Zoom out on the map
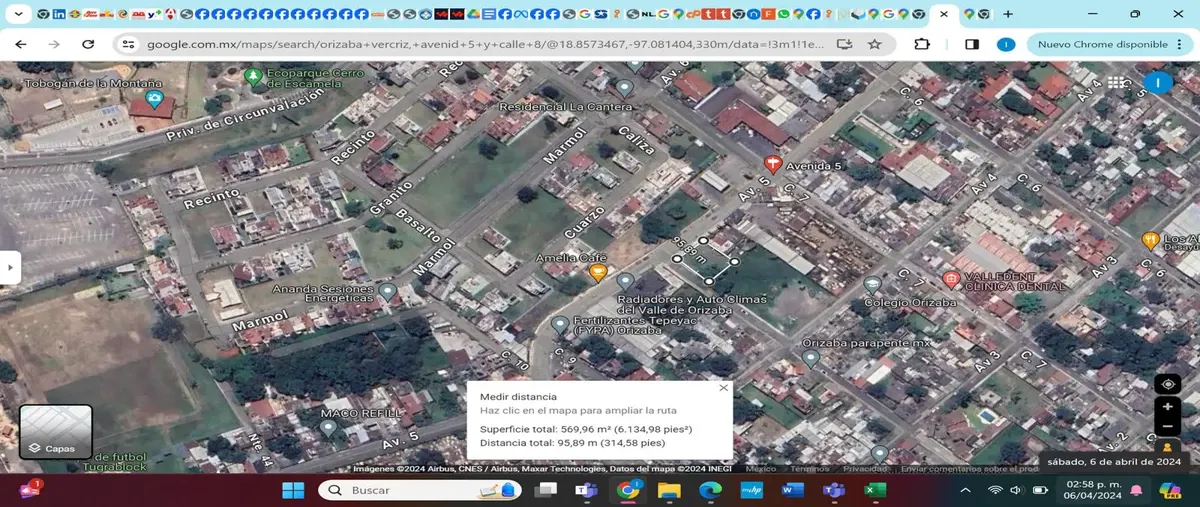The image size is (1200, 507). tap(1167, 427)
